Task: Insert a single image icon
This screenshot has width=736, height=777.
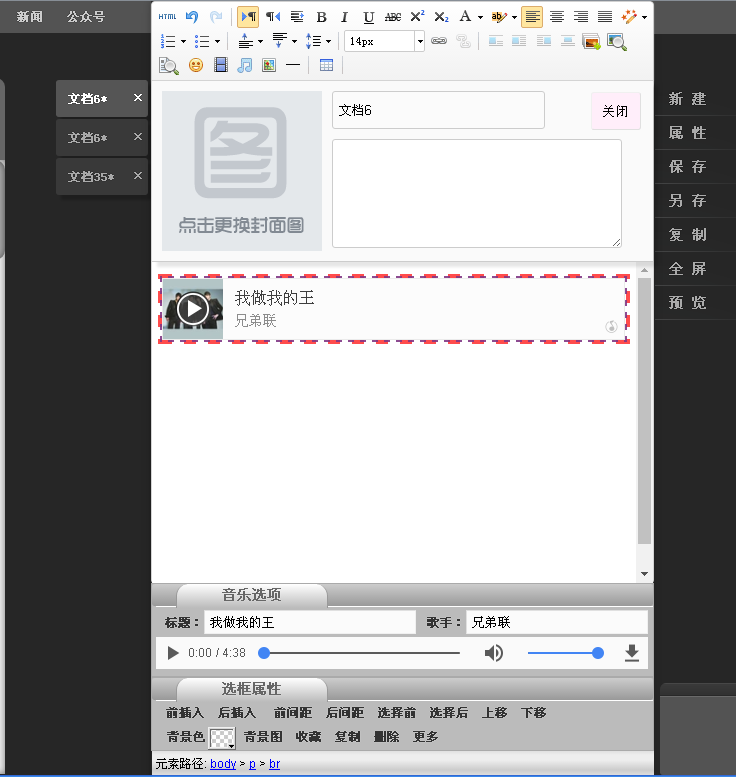Action: (269, 65)
